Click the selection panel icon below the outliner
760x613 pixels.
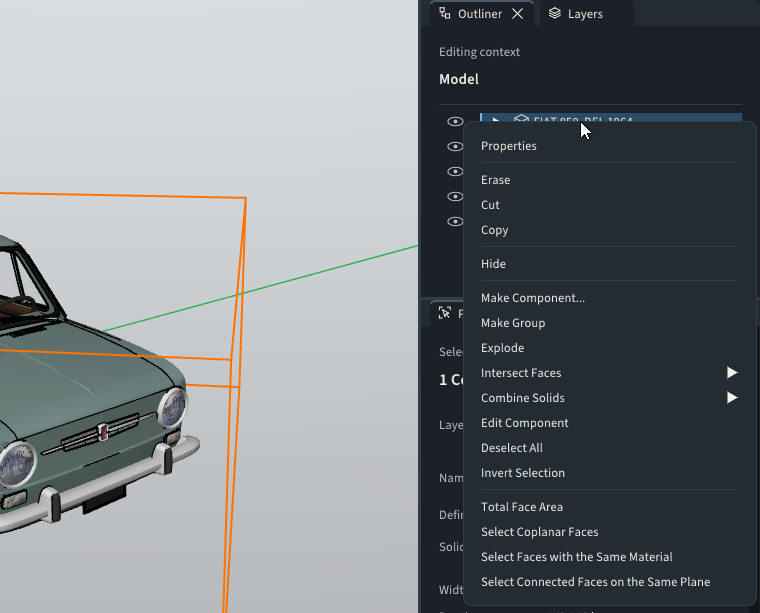tap(444, 313)
